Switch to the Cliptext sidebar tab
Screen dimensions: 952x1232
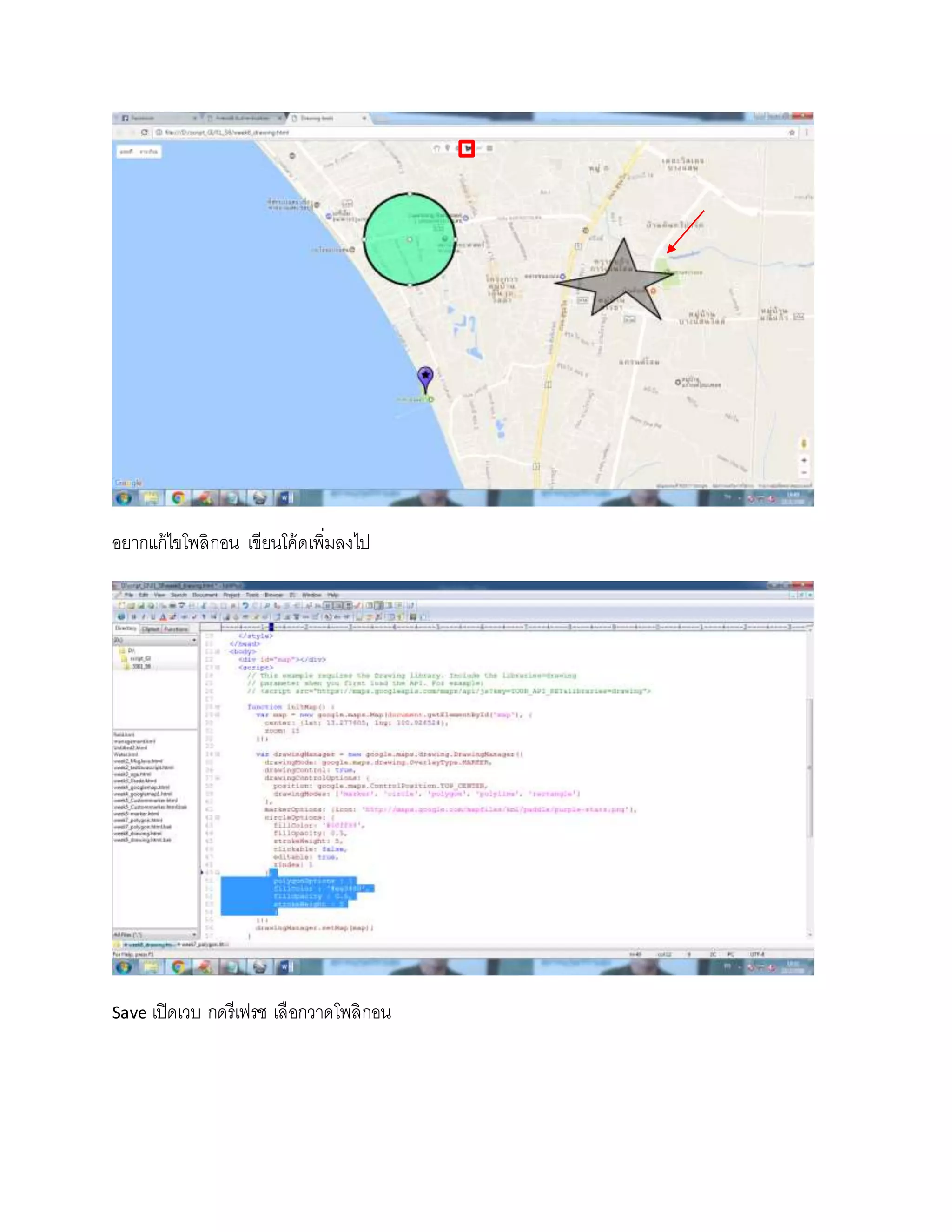151,629
